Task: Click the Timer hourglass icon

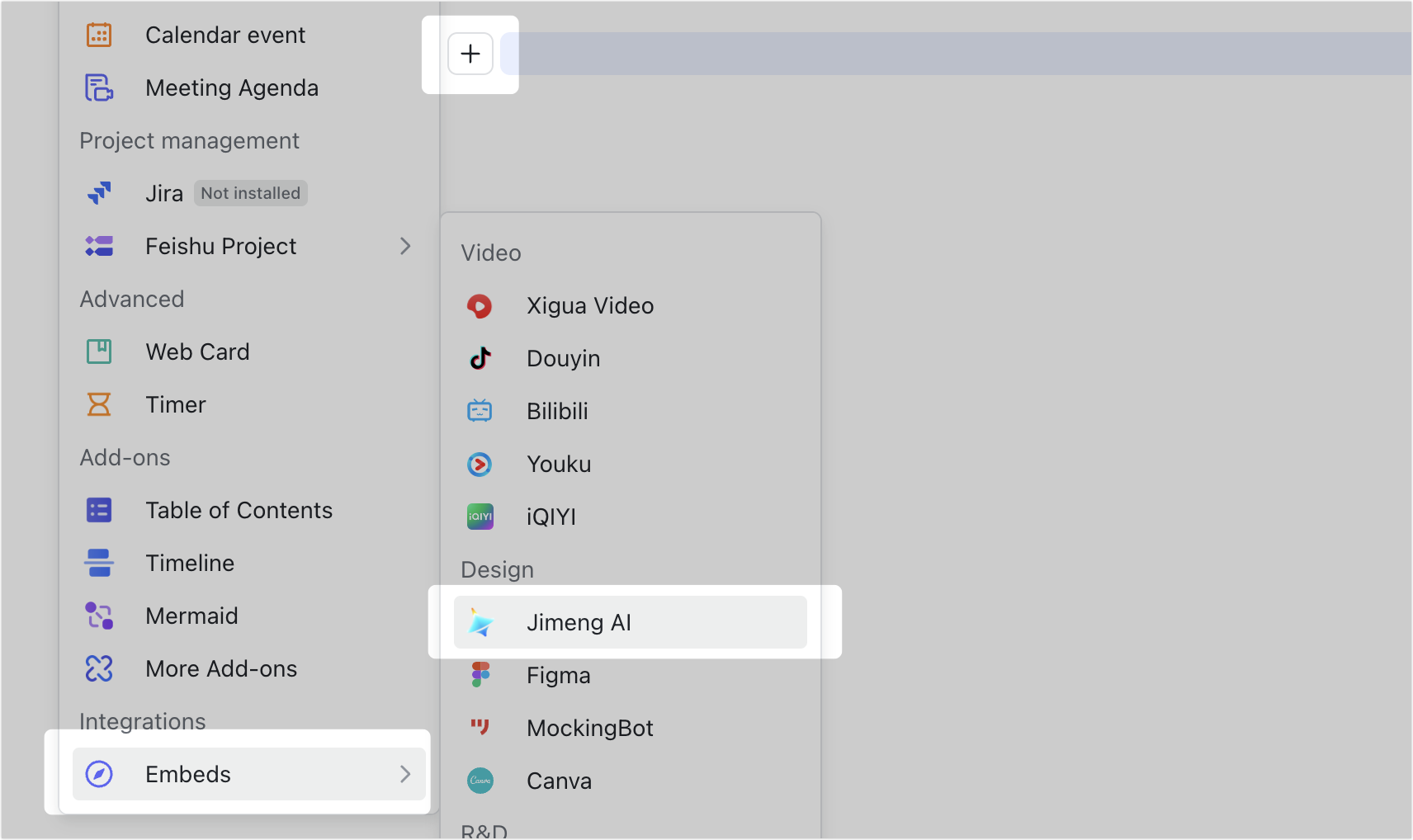Action: coord(99,404)
